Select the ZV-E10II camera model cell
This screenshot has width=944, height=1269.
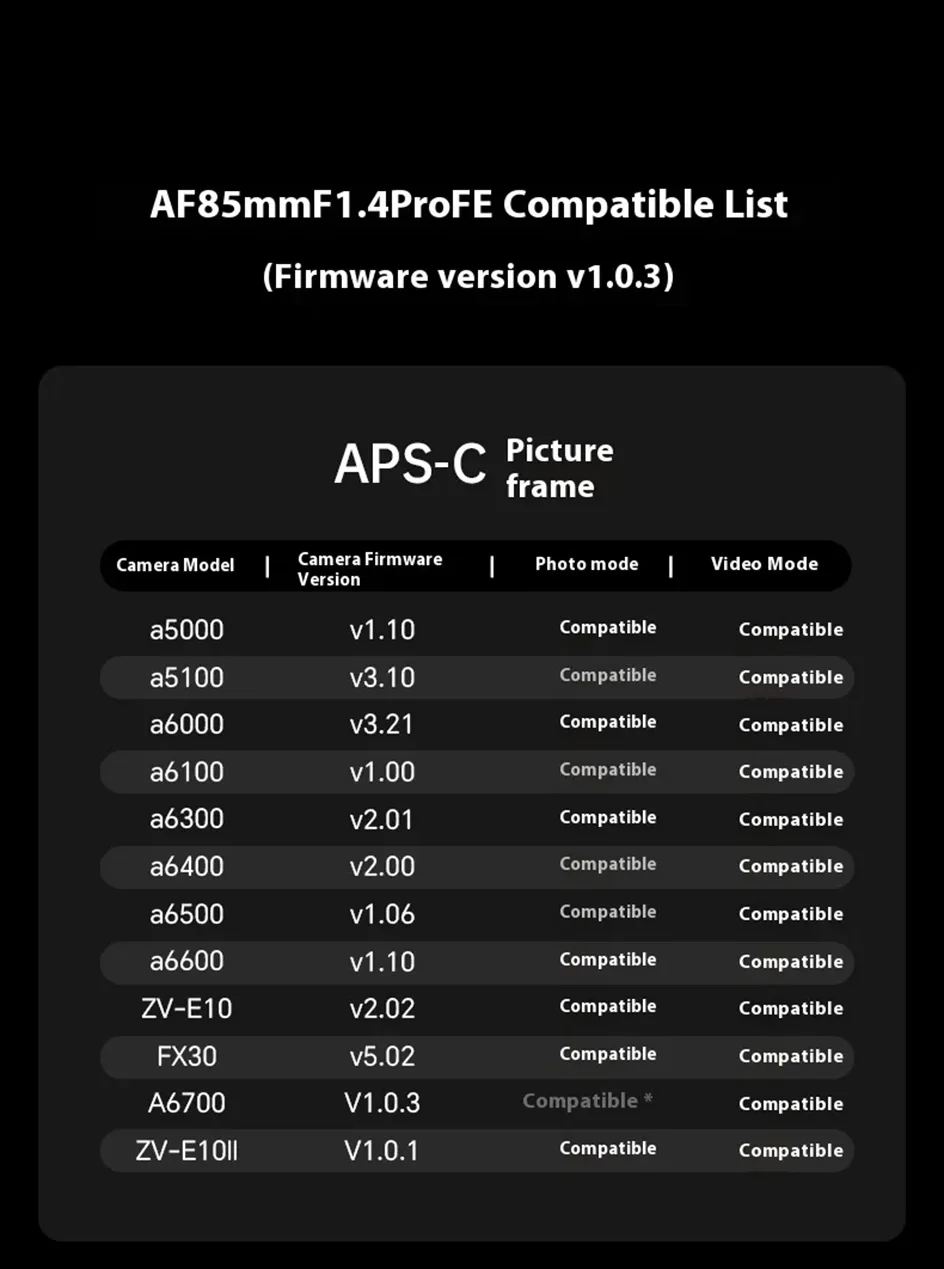click(187, 1151)
